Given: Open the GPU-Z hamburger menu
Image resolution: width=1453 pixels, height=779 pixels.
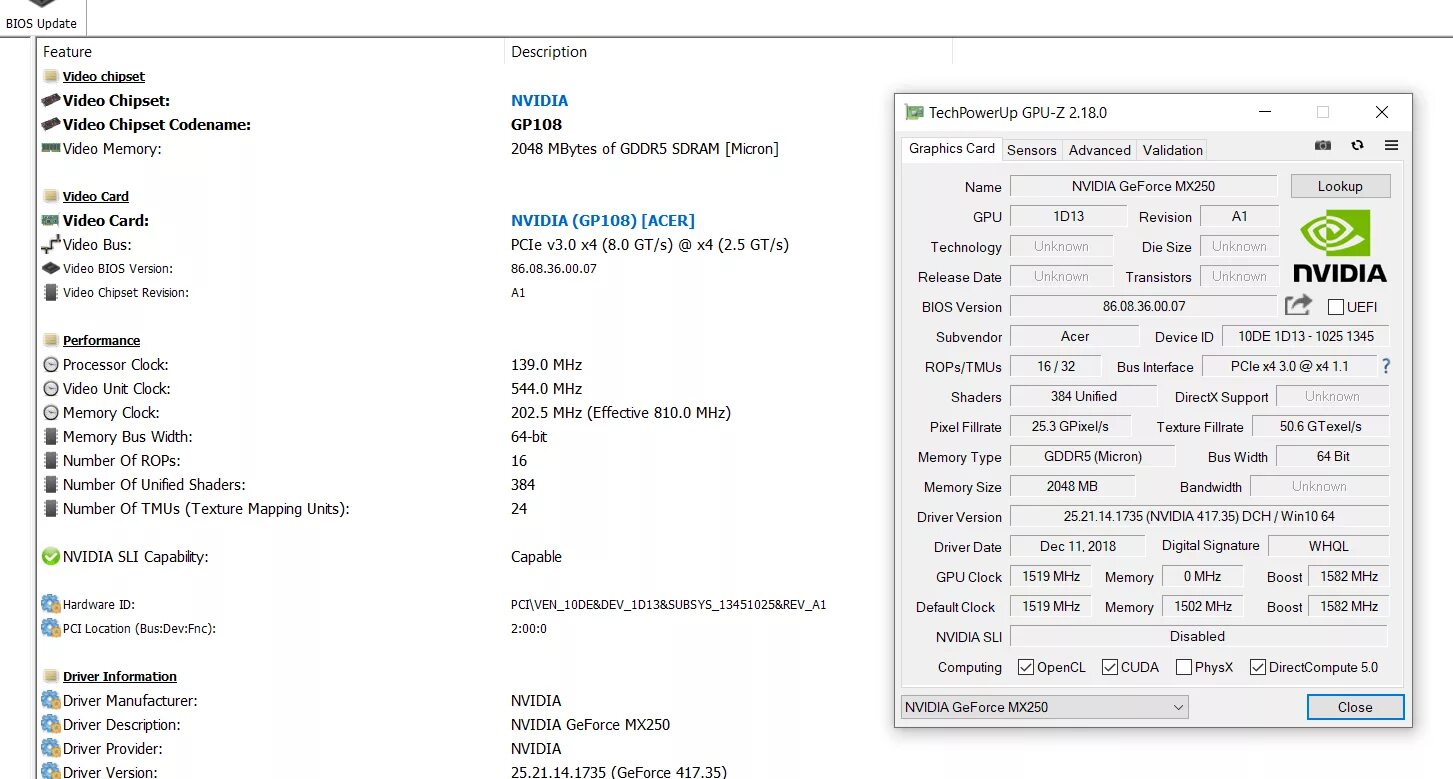Looking at the screenshot, I should coord(1391,146).
